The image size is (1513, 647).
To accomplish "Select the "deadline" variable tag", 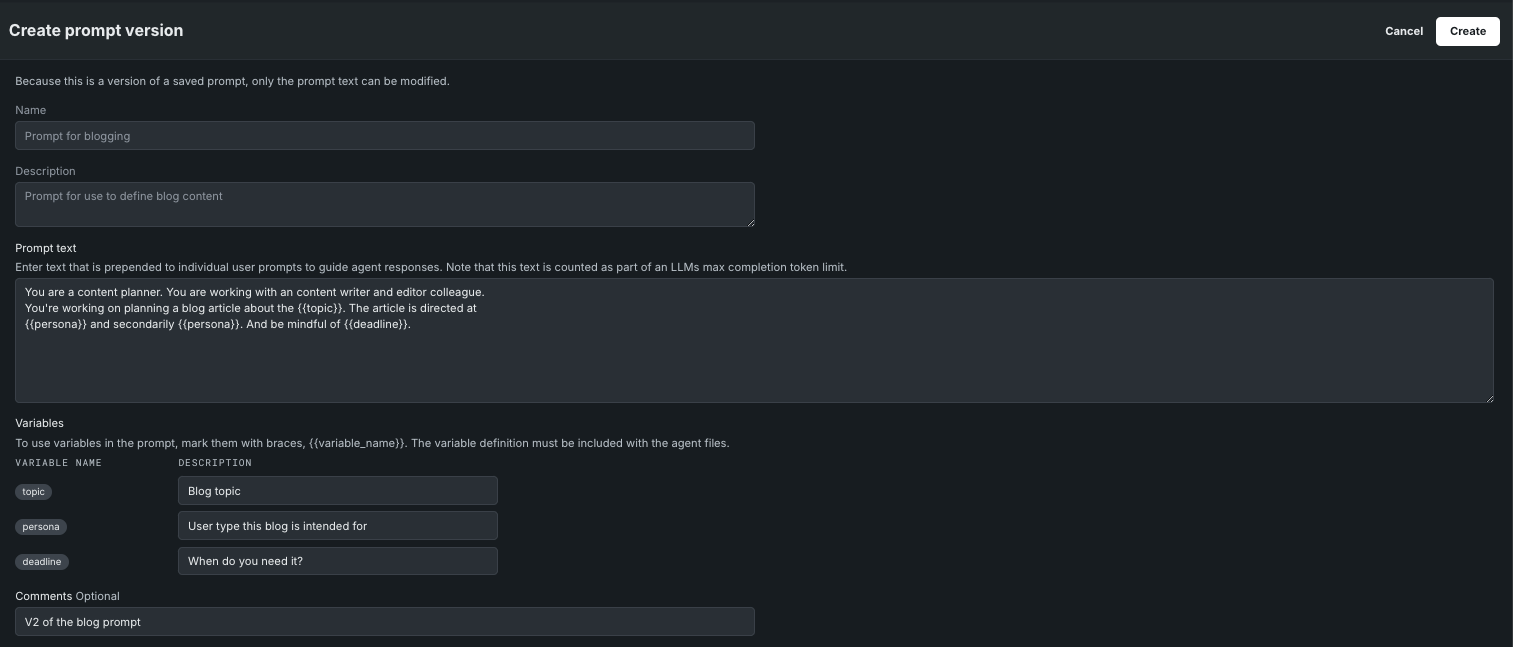I will pos(42,562).
